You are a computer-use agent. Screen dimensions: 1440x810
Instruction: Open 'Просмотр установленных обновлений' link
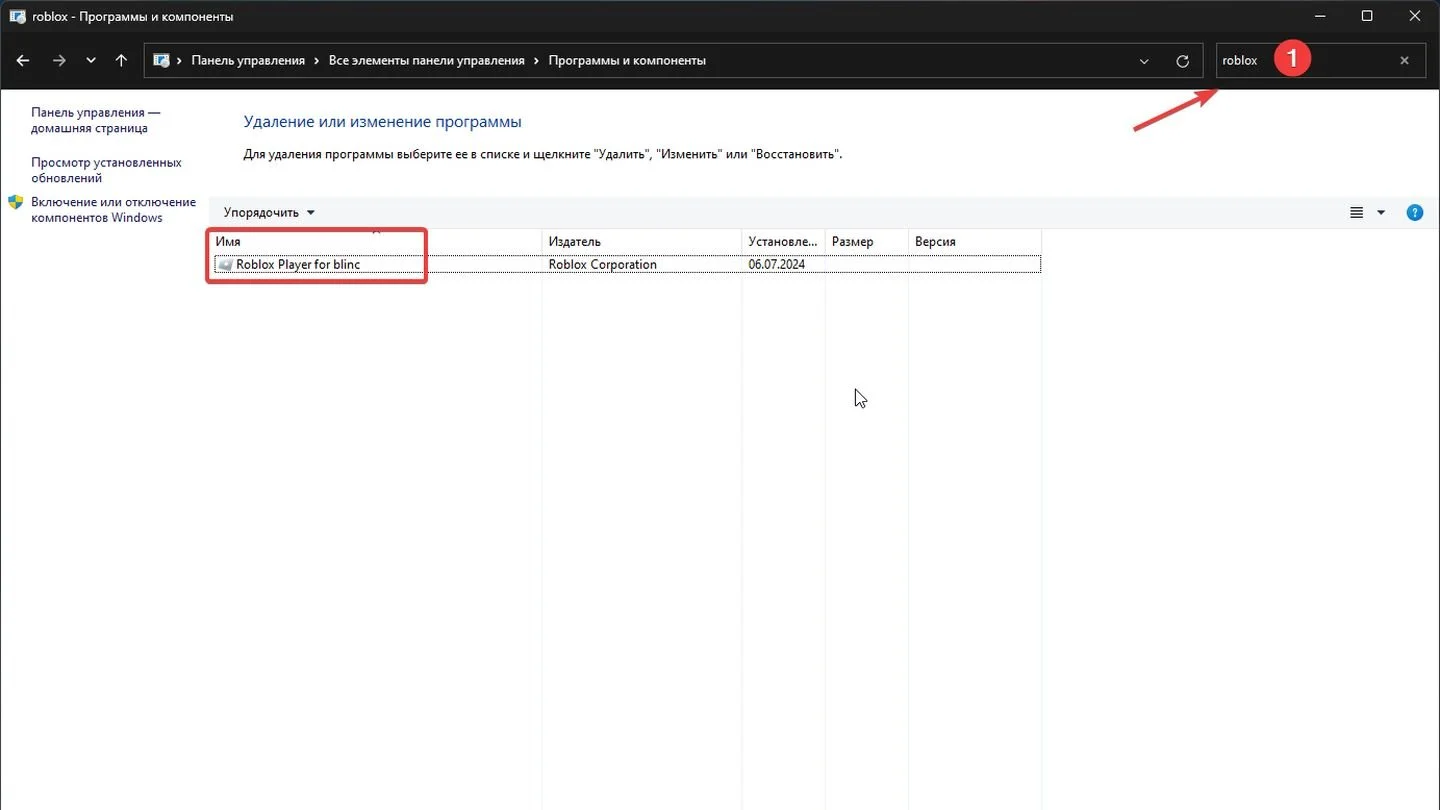(x=106, y=170)
